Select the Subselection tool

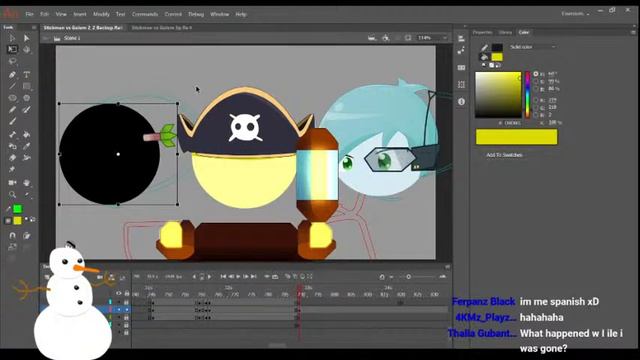click(x=27, y=38)
